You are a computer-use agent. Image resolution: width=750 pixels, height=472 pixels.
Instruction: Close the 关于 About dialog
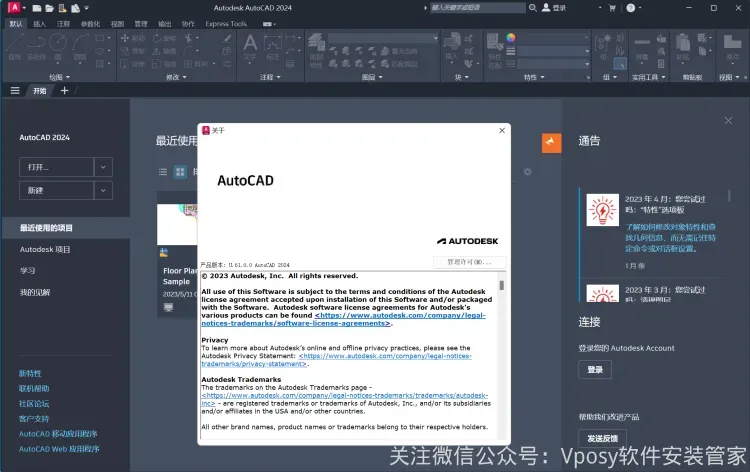(x=502, y=131)
